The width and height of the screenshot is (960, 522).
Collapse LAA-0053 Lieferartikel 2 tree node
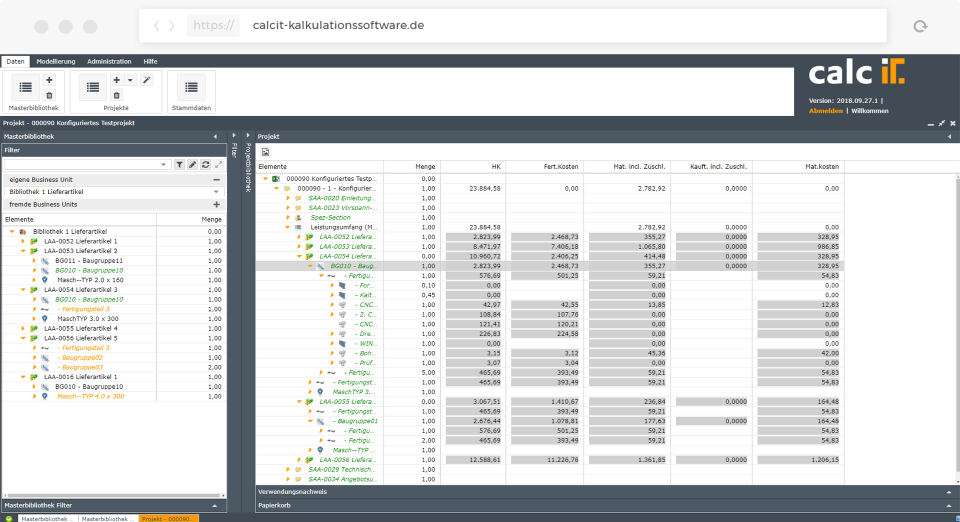[x=23, y=251]
